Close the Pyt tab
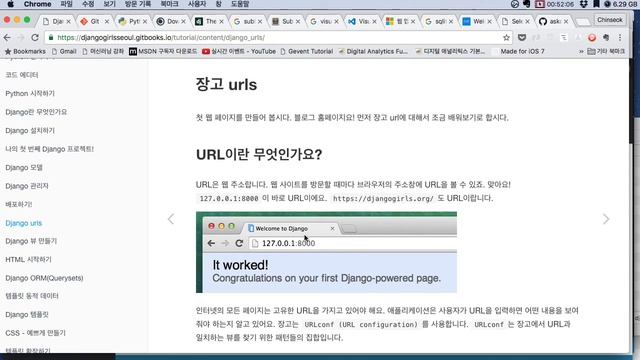 (x=145, y=21)
